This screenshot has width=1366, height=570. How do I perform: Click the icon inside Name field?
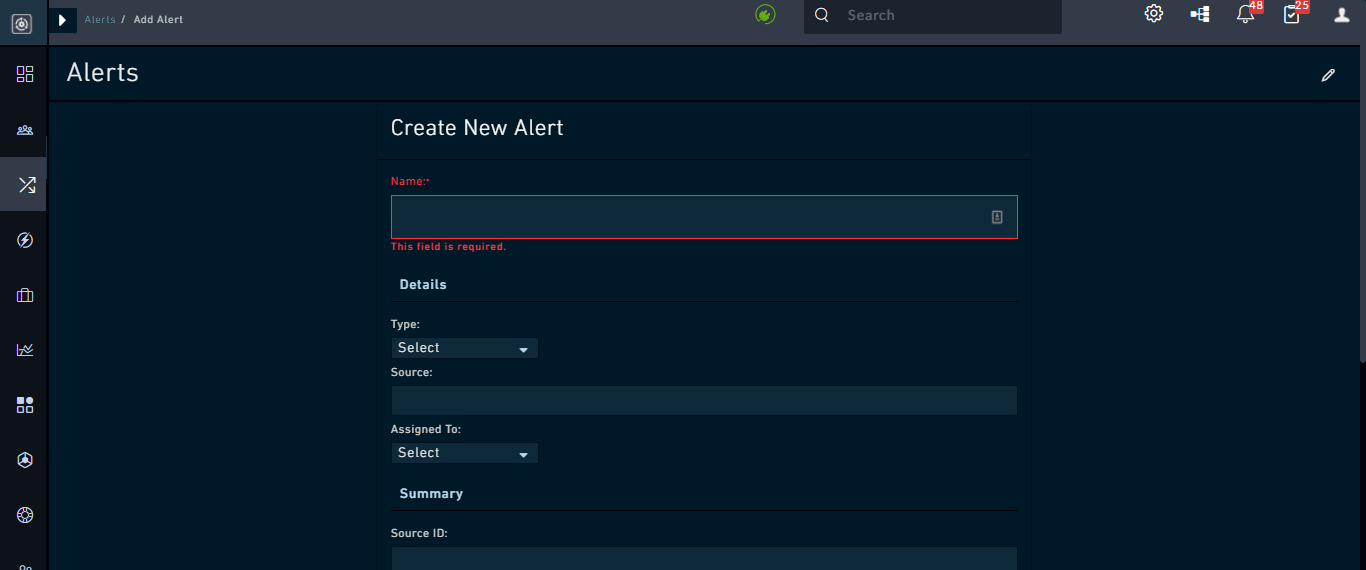tap(997, 217)
